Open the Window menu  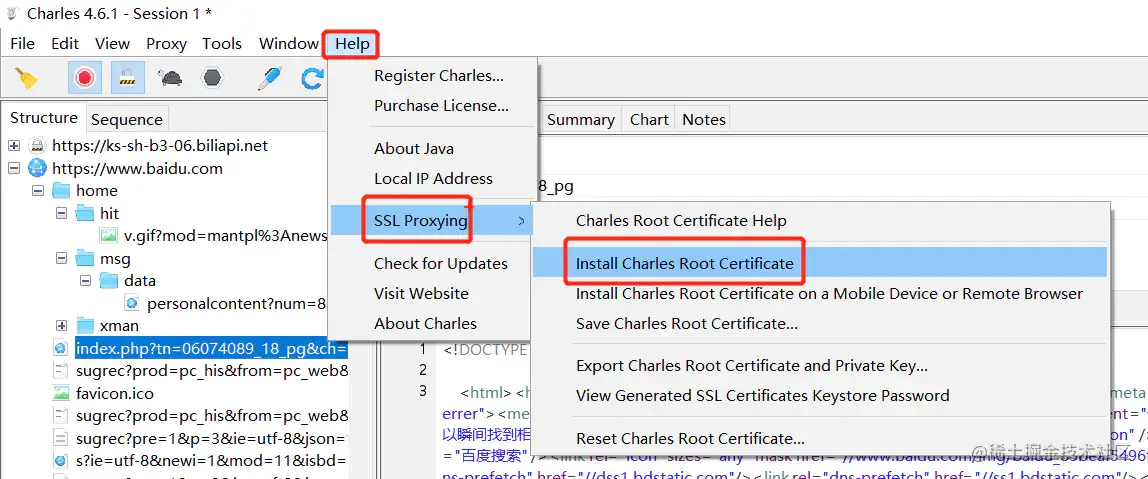point(288,44)
